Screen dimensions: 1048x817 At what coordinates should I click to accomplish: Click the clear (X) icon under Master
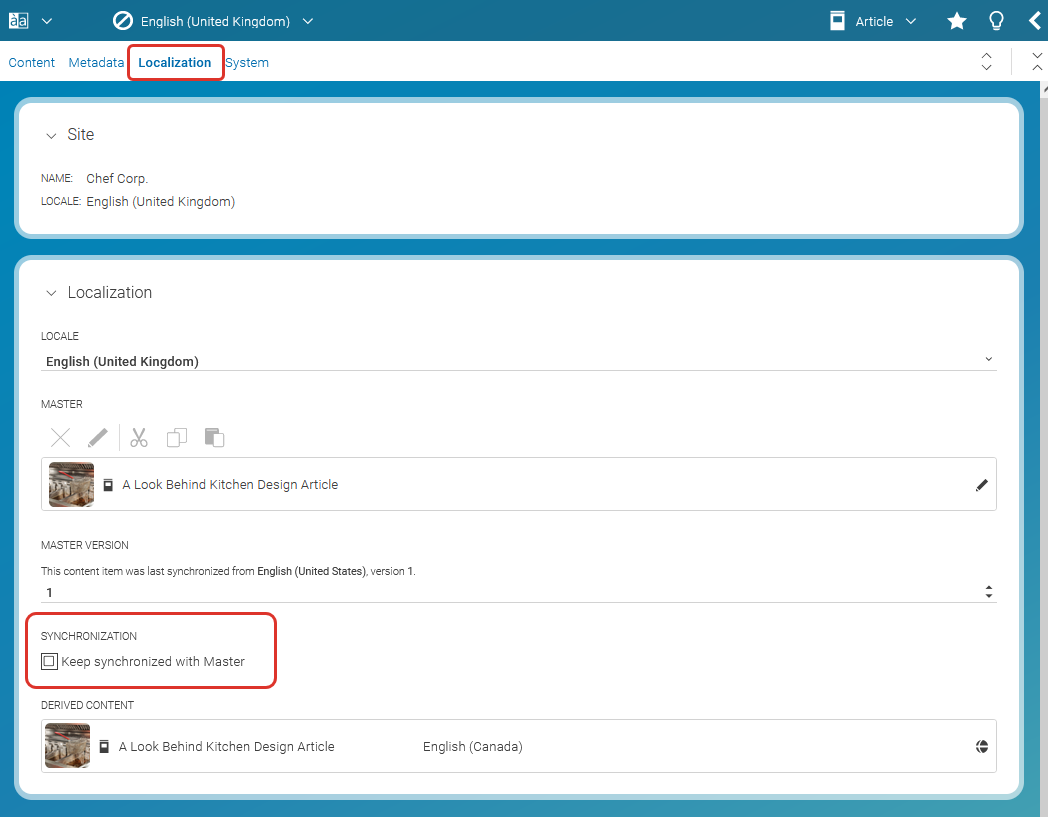point(60,437)
